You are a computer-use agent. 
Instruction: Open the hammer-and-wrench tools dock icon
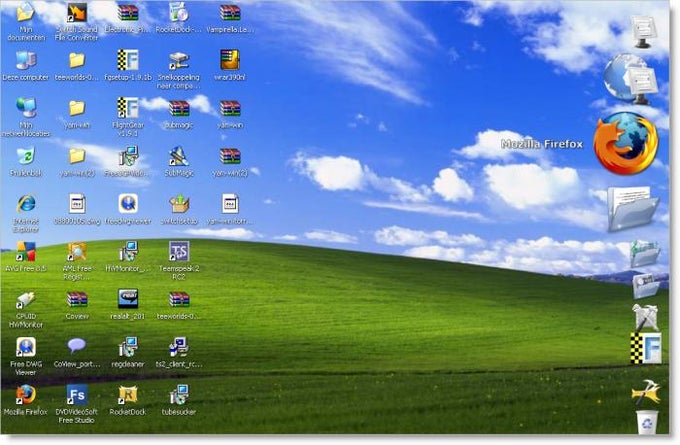645,317
